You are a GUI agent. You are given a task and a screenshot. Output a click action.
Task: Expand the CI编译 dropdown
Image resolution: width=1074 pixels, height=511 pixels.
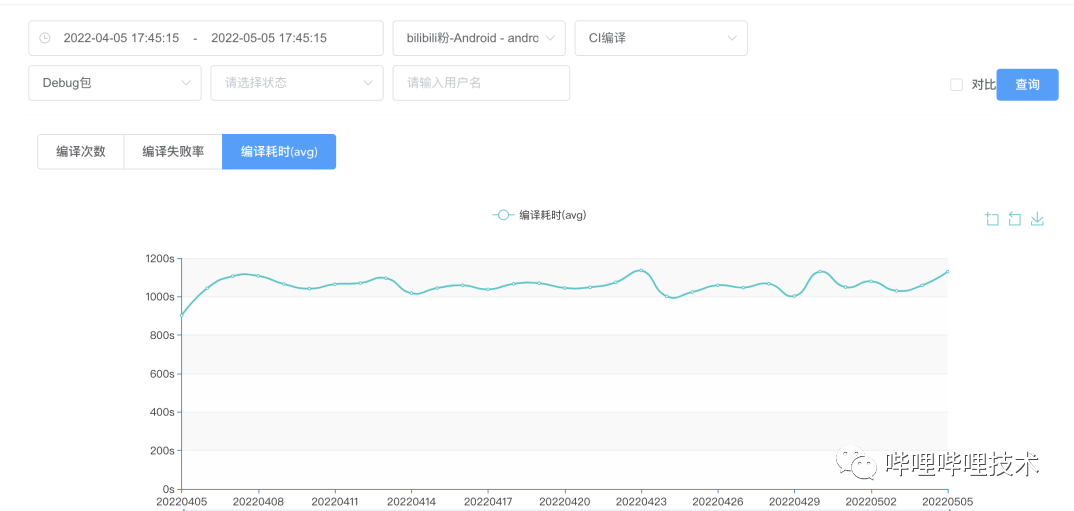[660, 38]
